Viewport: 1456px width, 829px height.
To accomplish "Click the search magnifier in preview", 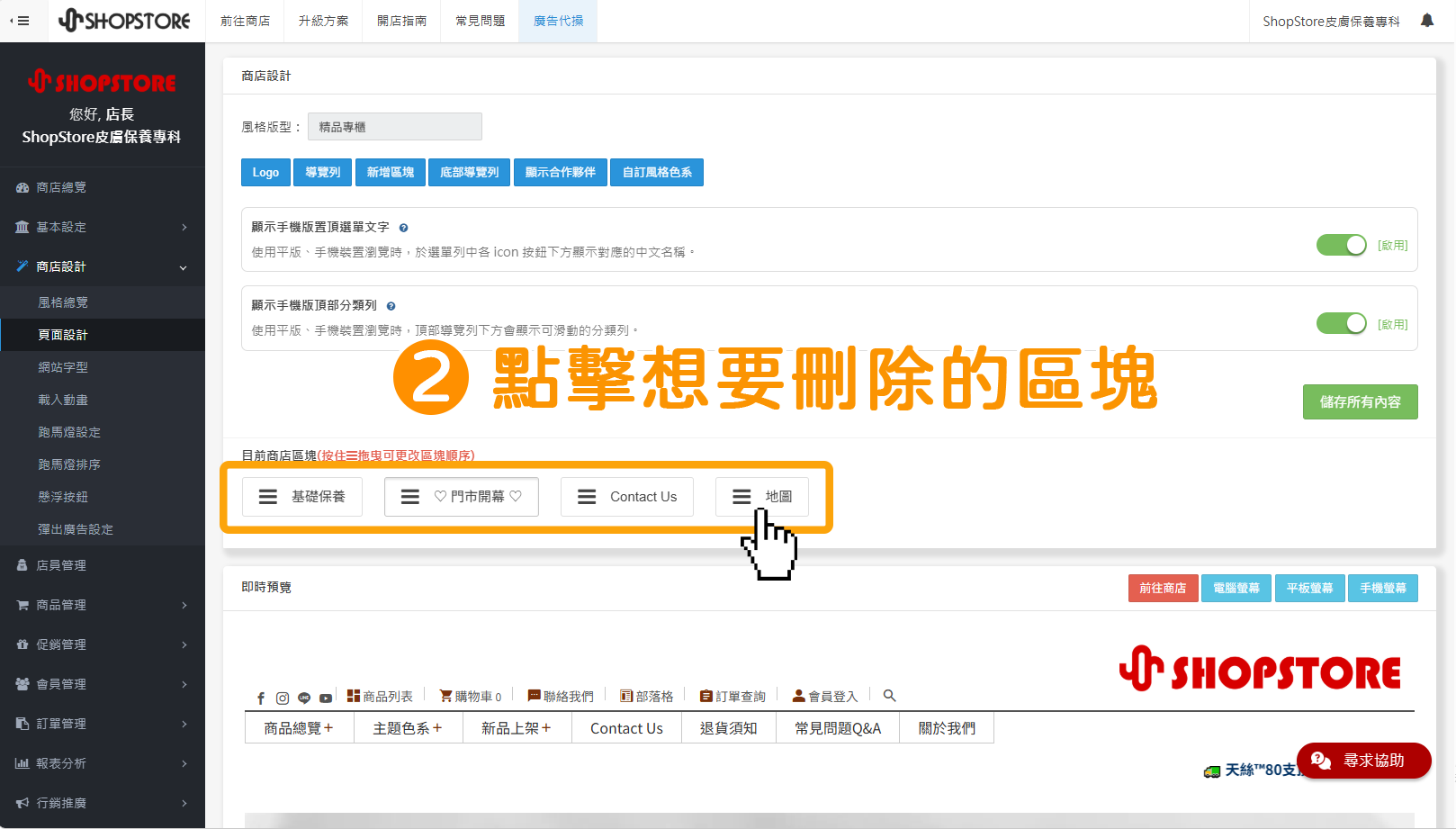I will 890,696.
